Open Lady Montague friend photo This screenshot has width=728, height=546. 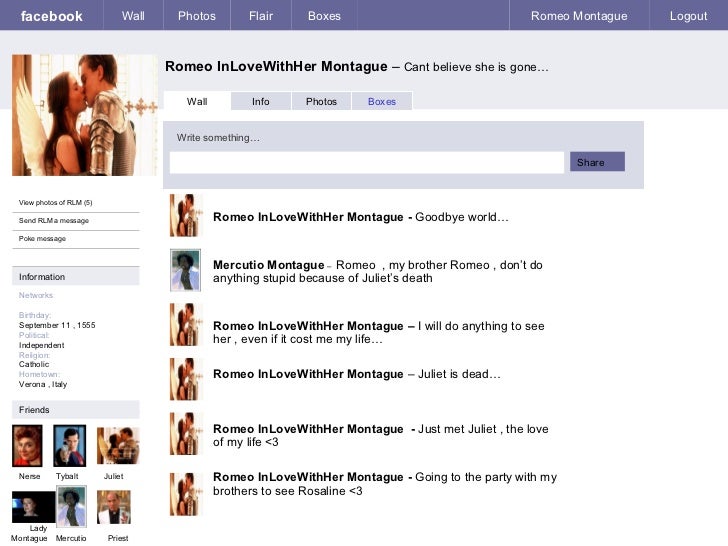[33, 507]
